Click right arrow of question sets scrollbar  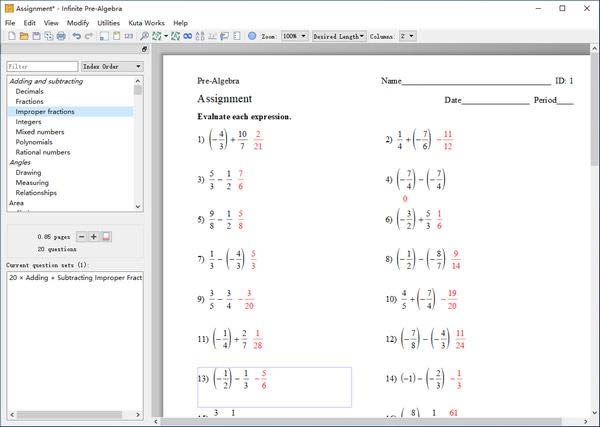pyautogui.click(x=138, y=415)
